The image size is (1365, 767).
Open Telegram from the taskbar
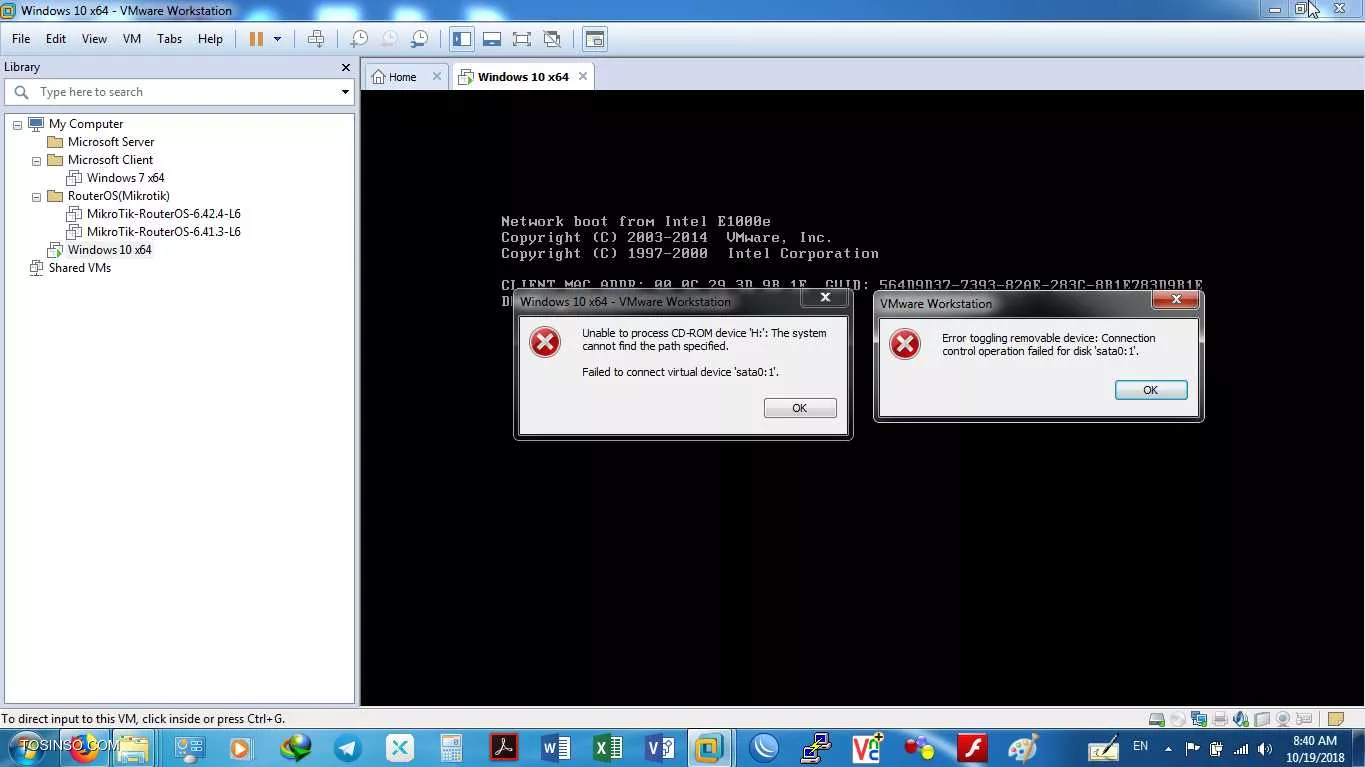348,748
